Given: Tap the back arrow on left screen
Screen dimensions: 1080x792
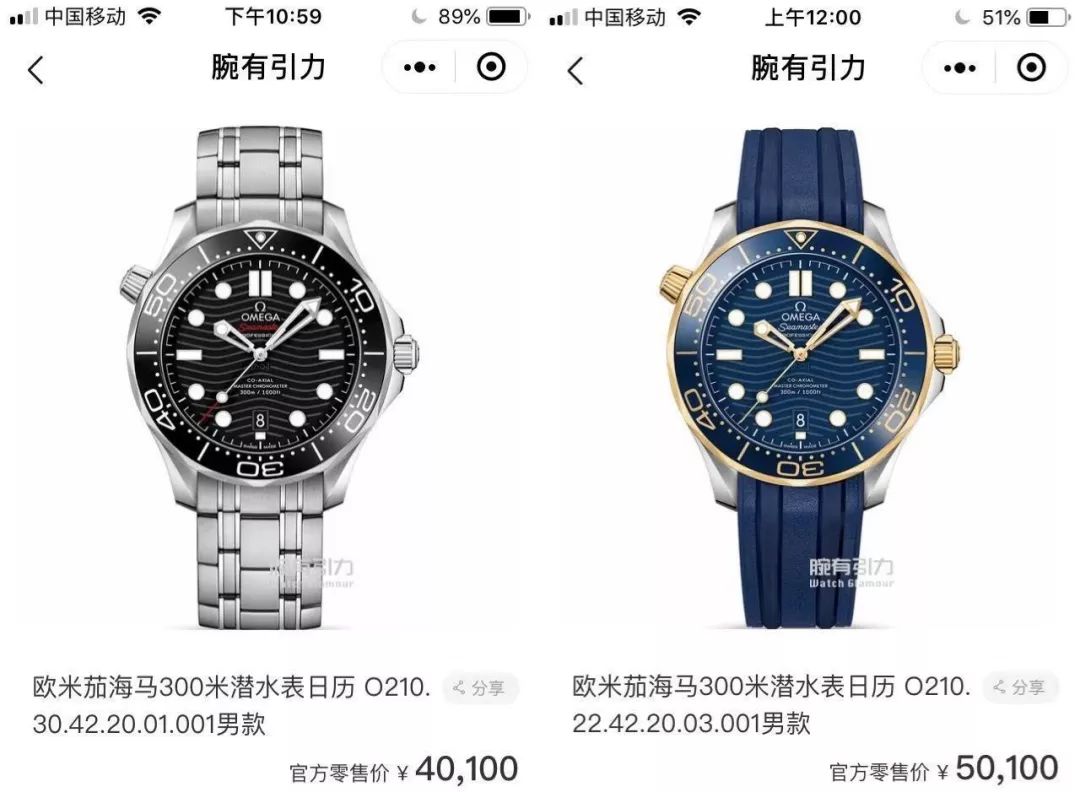Looking at the screenshot, I should click(x=35, y=70).
